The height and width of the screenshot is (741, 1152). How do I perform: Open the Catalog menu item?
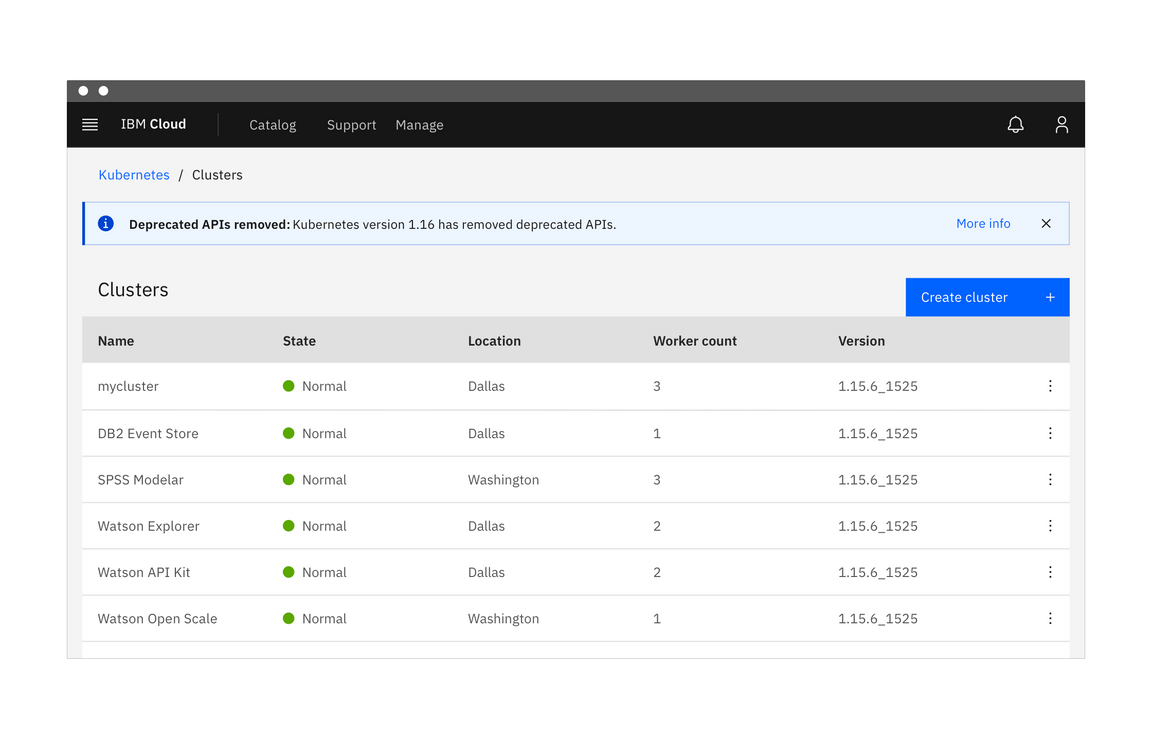click(272, 125)
